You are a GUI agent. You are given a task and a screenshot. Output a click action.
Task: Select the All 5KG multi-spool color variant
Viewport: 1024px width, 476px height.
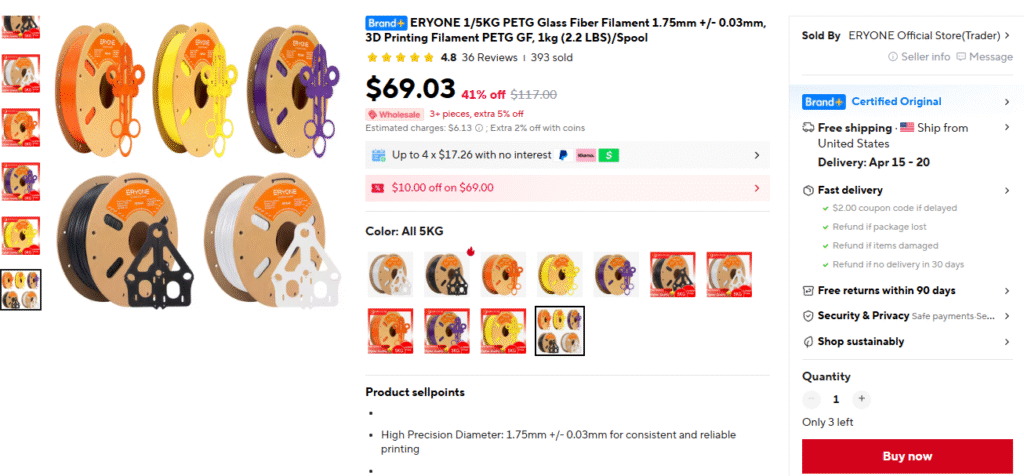click(x=560, y=331)
